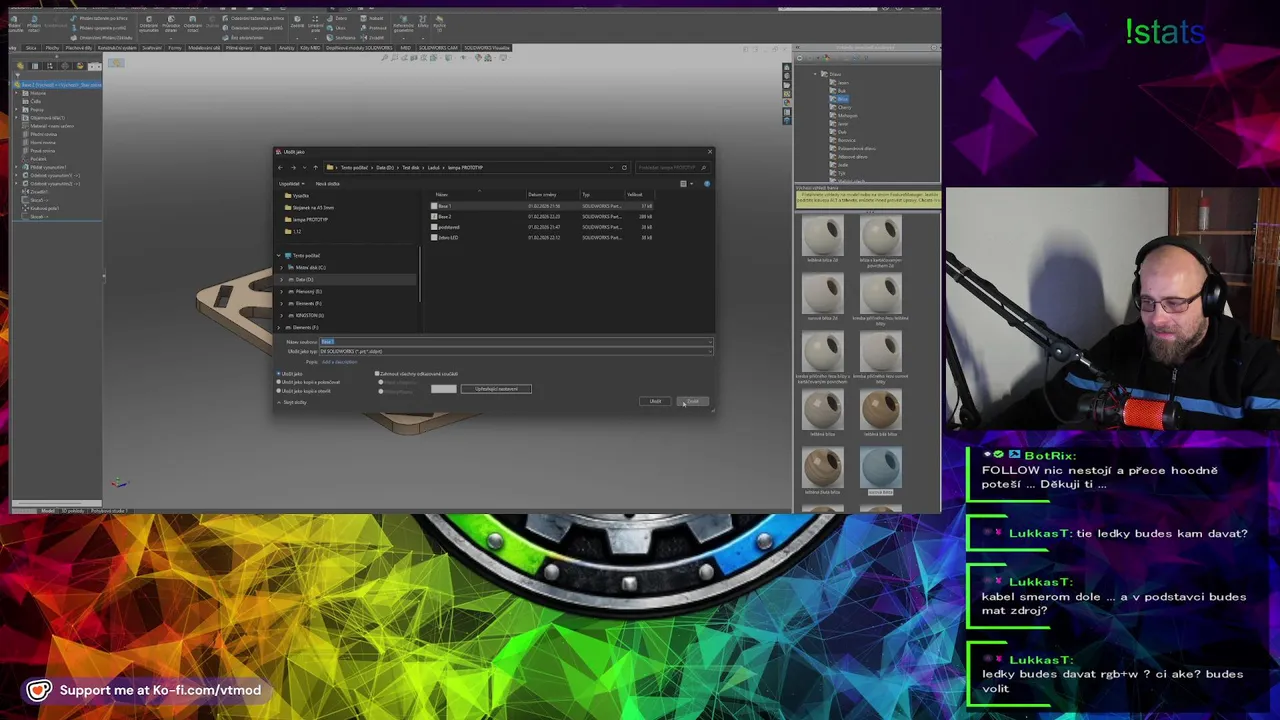Open the Plechové díly ribbon tab
This screenshot has height=720, width=1280.
point(79,48)
